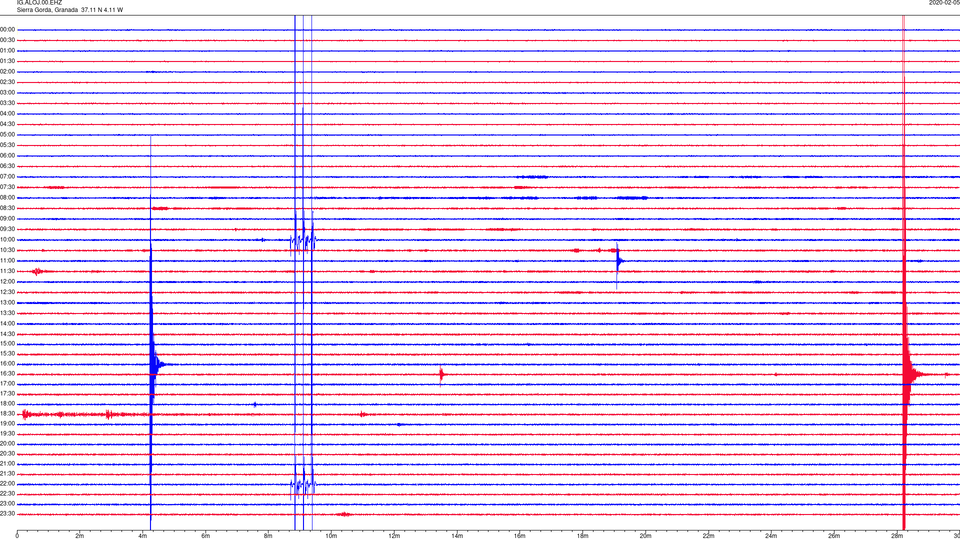The image size is (960, 540).
Task: Click the 13:00 time label
Action: pyautogui.click(x=7, y=302)
